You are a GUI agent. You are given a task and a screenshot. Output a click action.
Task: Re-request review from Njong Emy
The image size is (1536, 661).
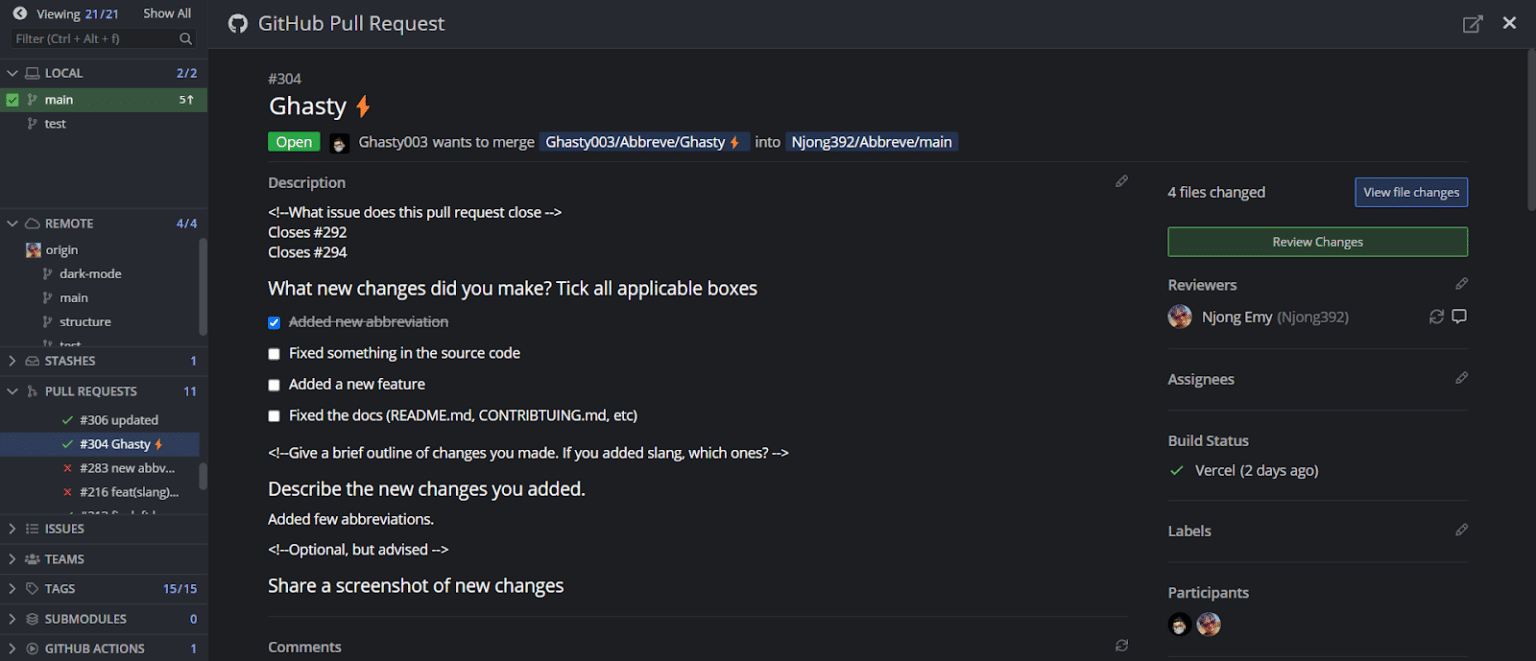click(x=1436, y=316)
